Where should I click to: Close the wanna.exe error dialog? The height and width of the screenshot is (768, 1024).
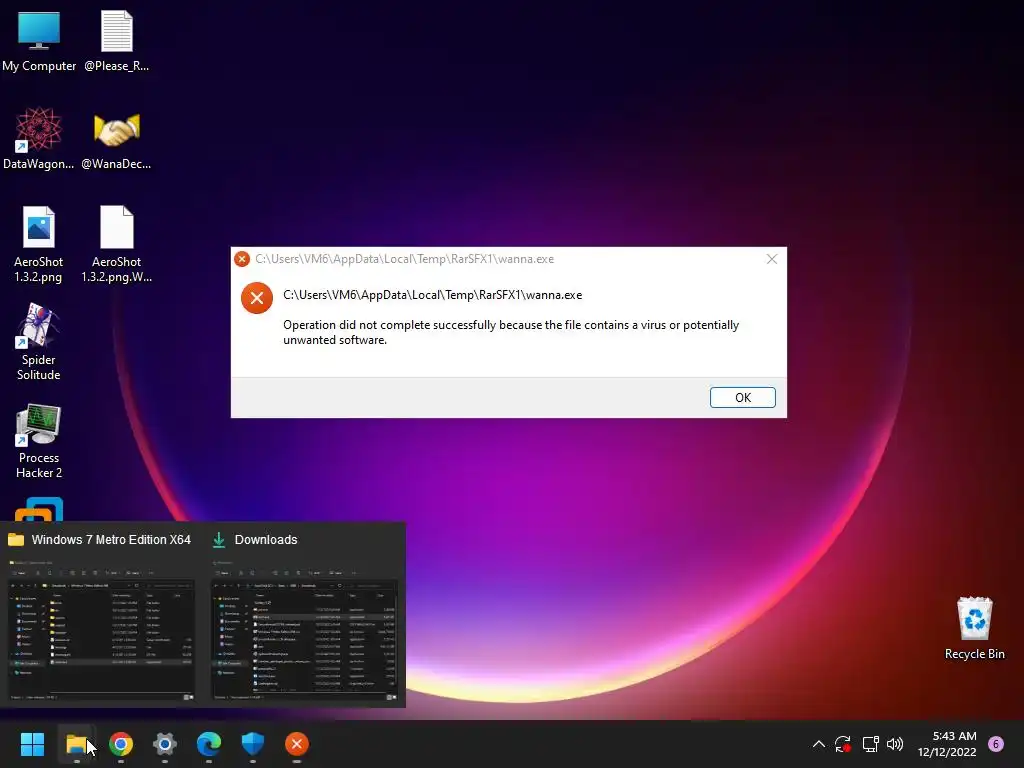772,259
